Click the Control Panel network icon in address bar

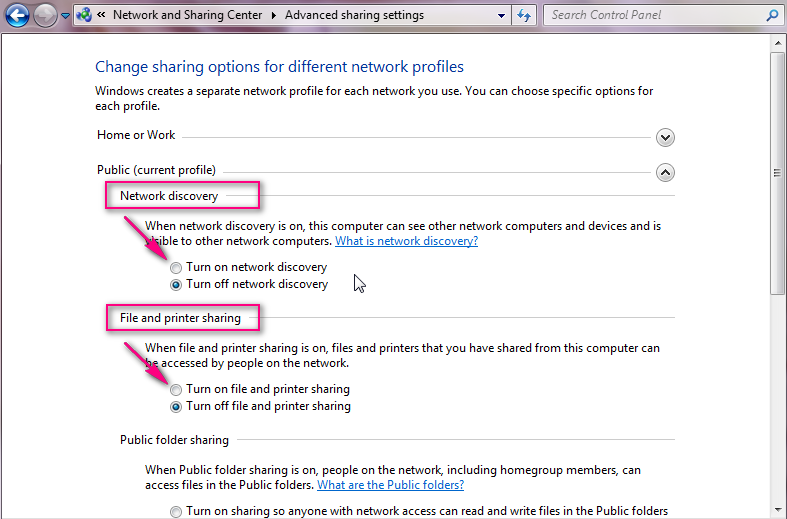pos(84,15)
